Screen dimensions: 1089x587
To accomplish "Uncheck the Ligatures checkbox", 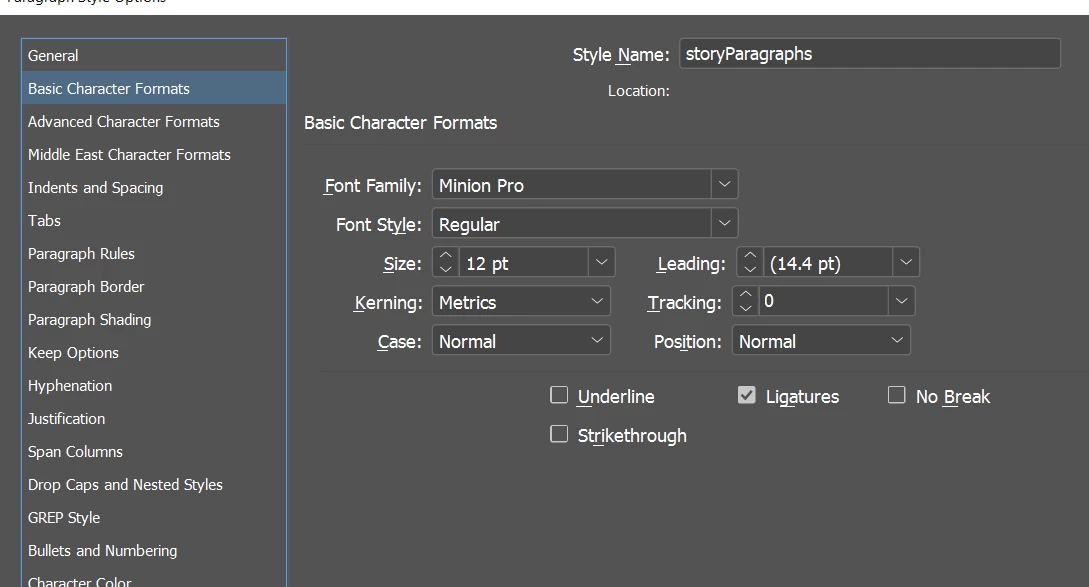I will coord(747,396).
